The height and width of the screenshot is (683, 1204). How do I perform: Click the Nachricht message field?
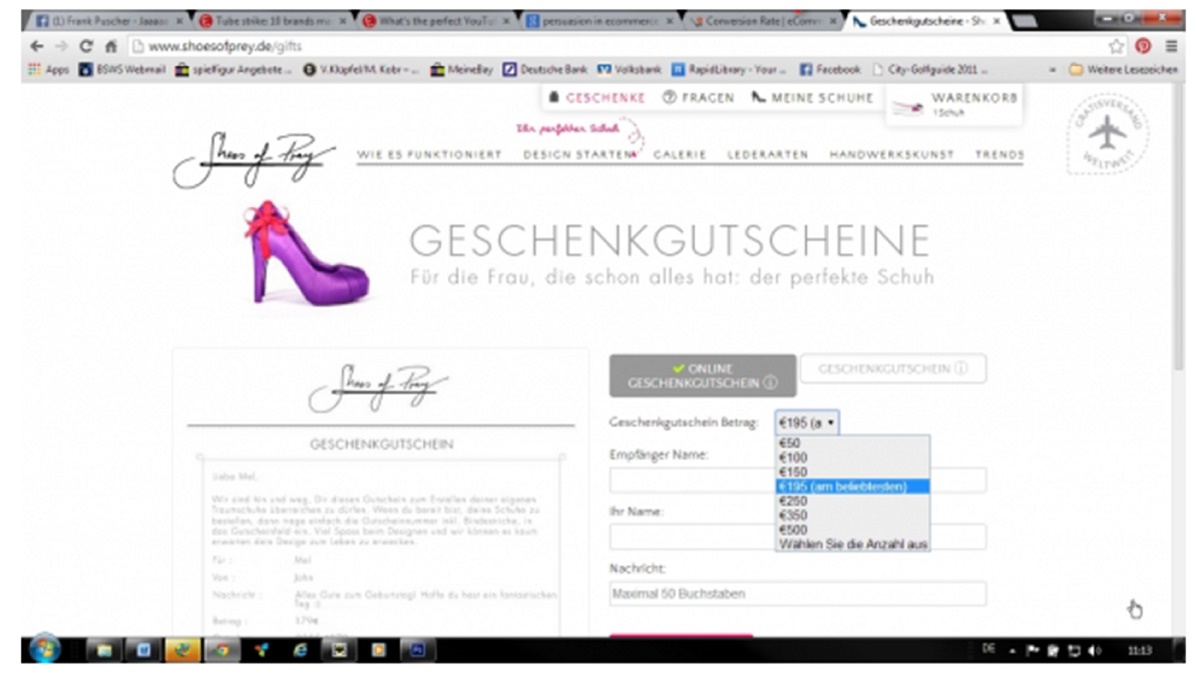coord(798,594)
